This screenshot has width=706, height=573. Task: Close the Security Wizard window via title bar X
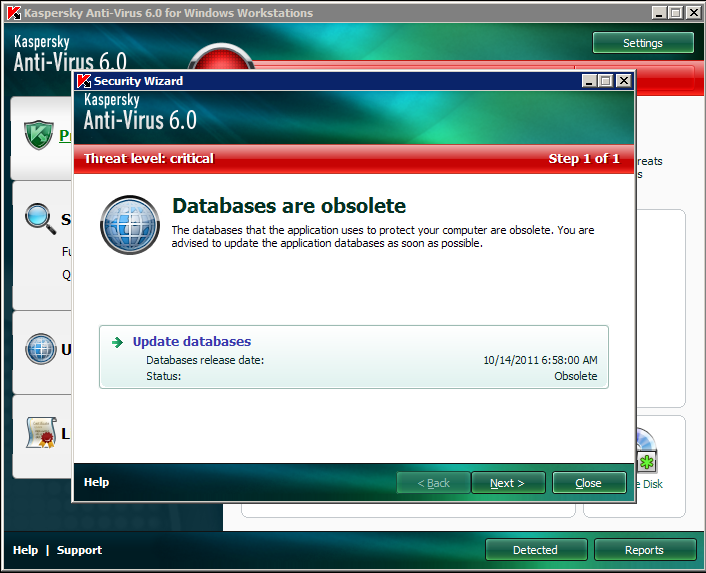[624, 81]
